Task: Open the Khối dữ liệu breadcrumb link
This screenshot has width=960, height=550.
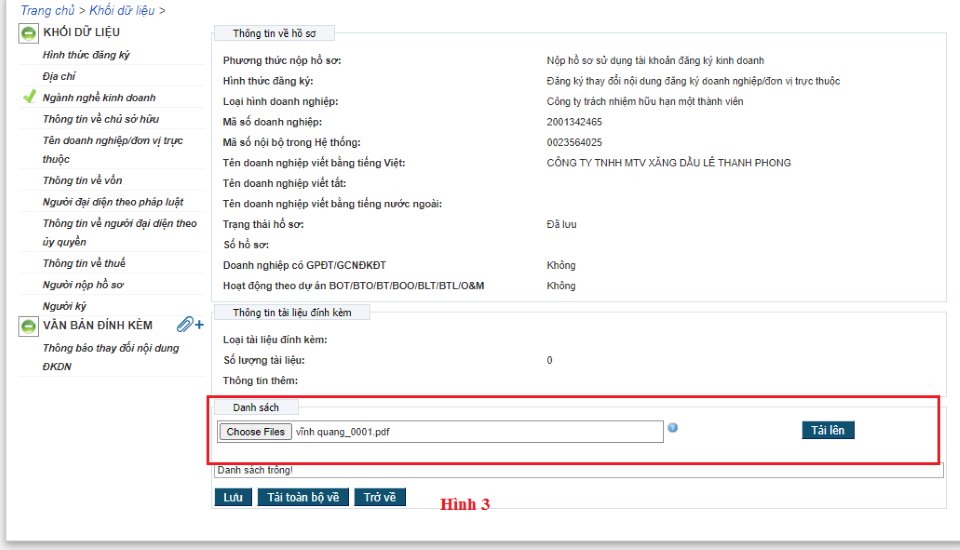Action: coord(122,10)
